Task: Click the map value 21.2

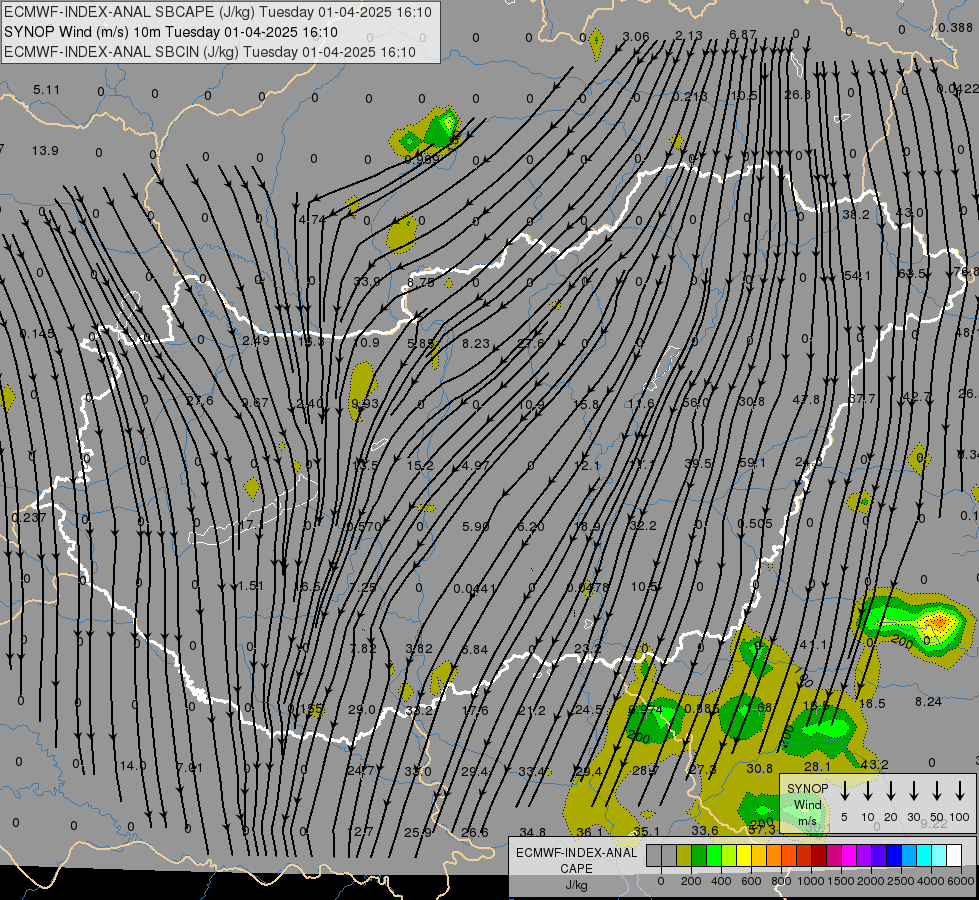Action: [x=532, y=711]
